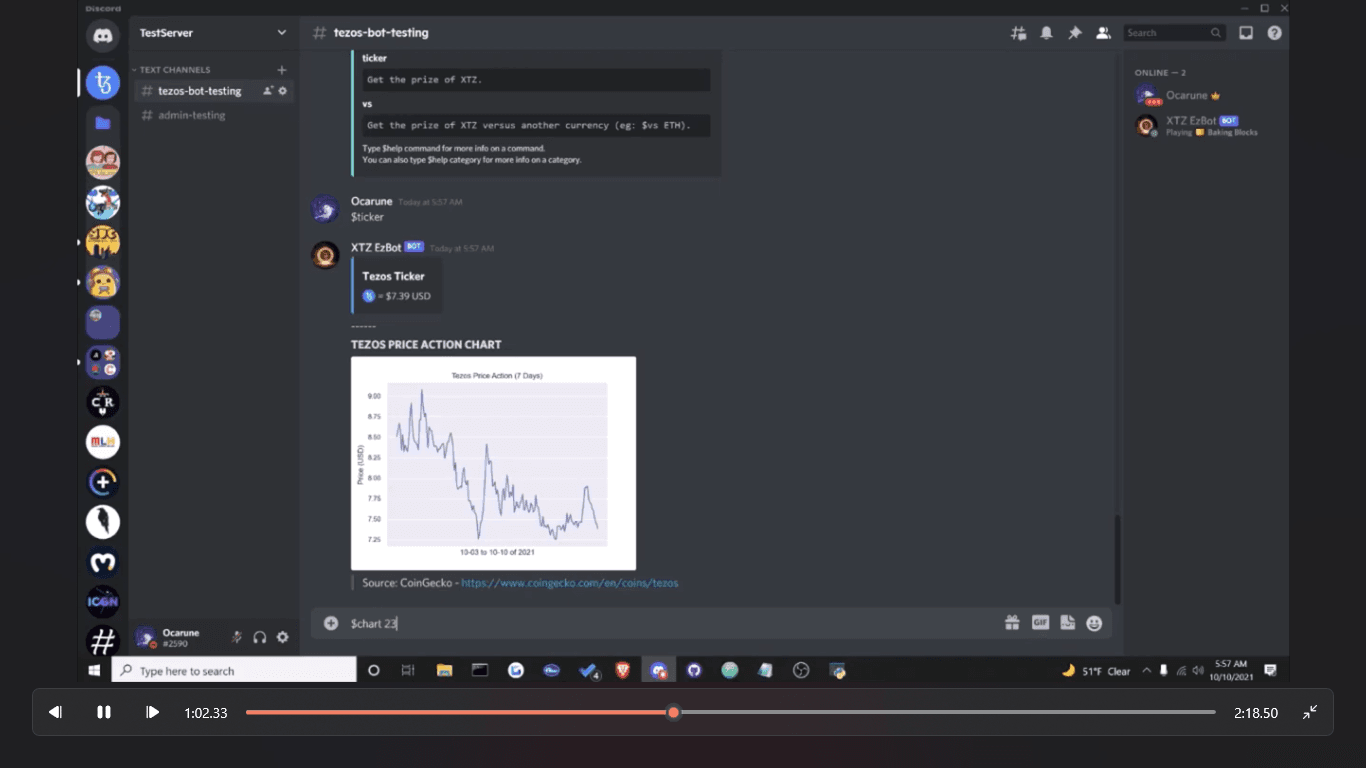Viewport: 1366px width, 768px height.
Task: Open the hashtag server icon at bottom
Action: [103, 640]
